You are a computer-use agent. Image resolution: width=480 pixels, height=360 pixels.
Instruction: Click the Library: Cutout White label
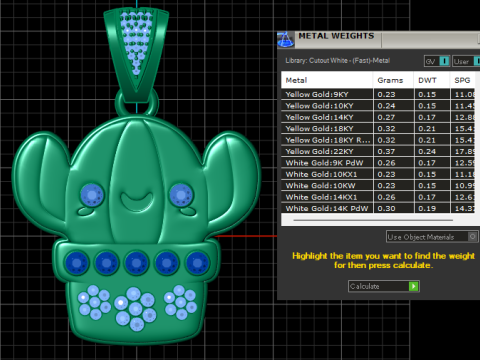337,61
